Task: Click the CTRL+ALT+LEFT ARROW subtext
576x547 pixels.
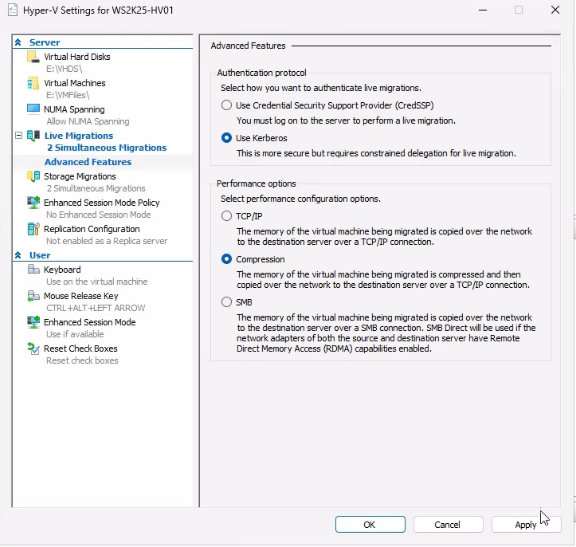Action: [x=96, y=308]
